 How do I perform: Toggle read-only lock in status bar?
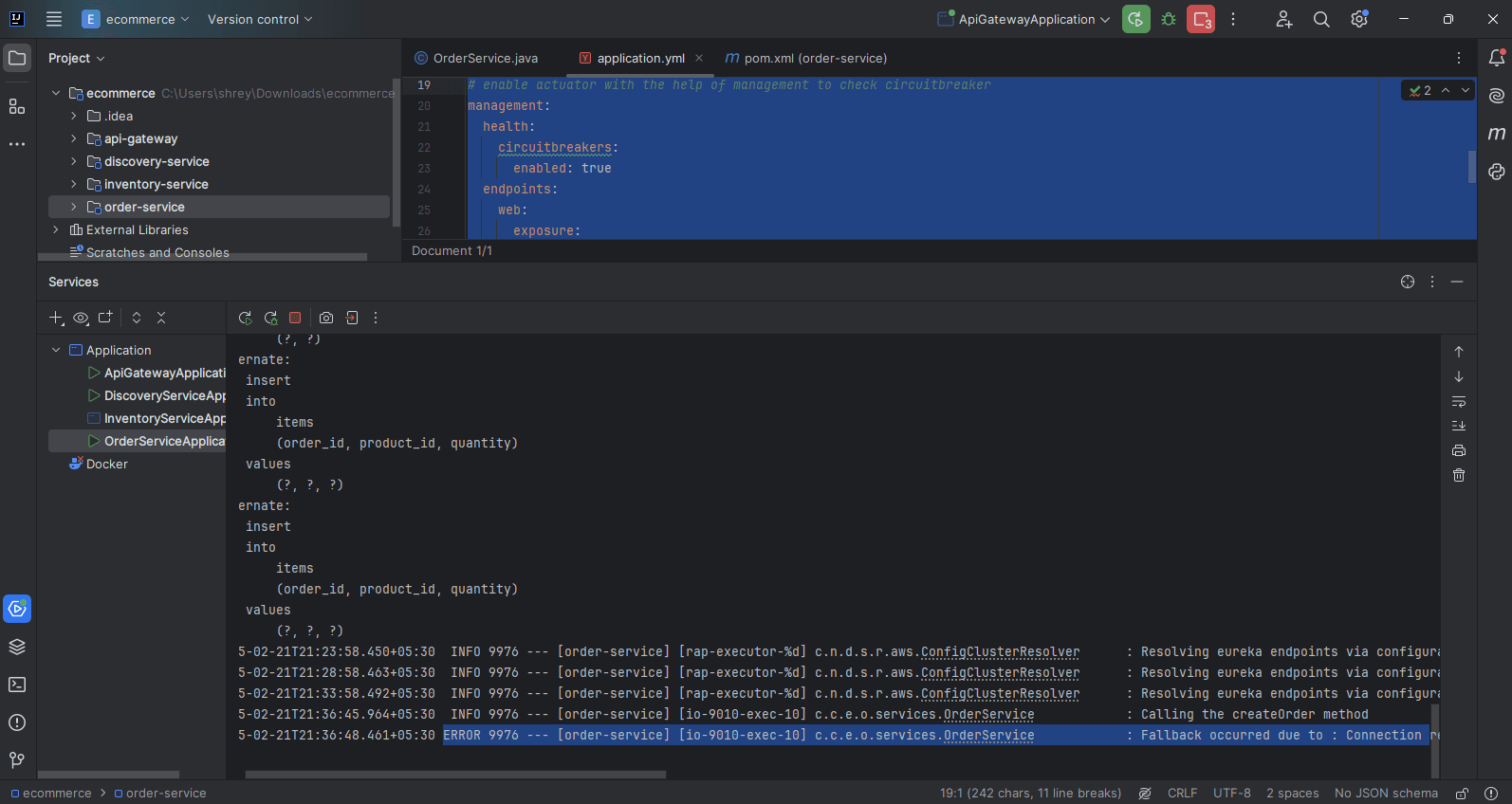[1463, 794]
